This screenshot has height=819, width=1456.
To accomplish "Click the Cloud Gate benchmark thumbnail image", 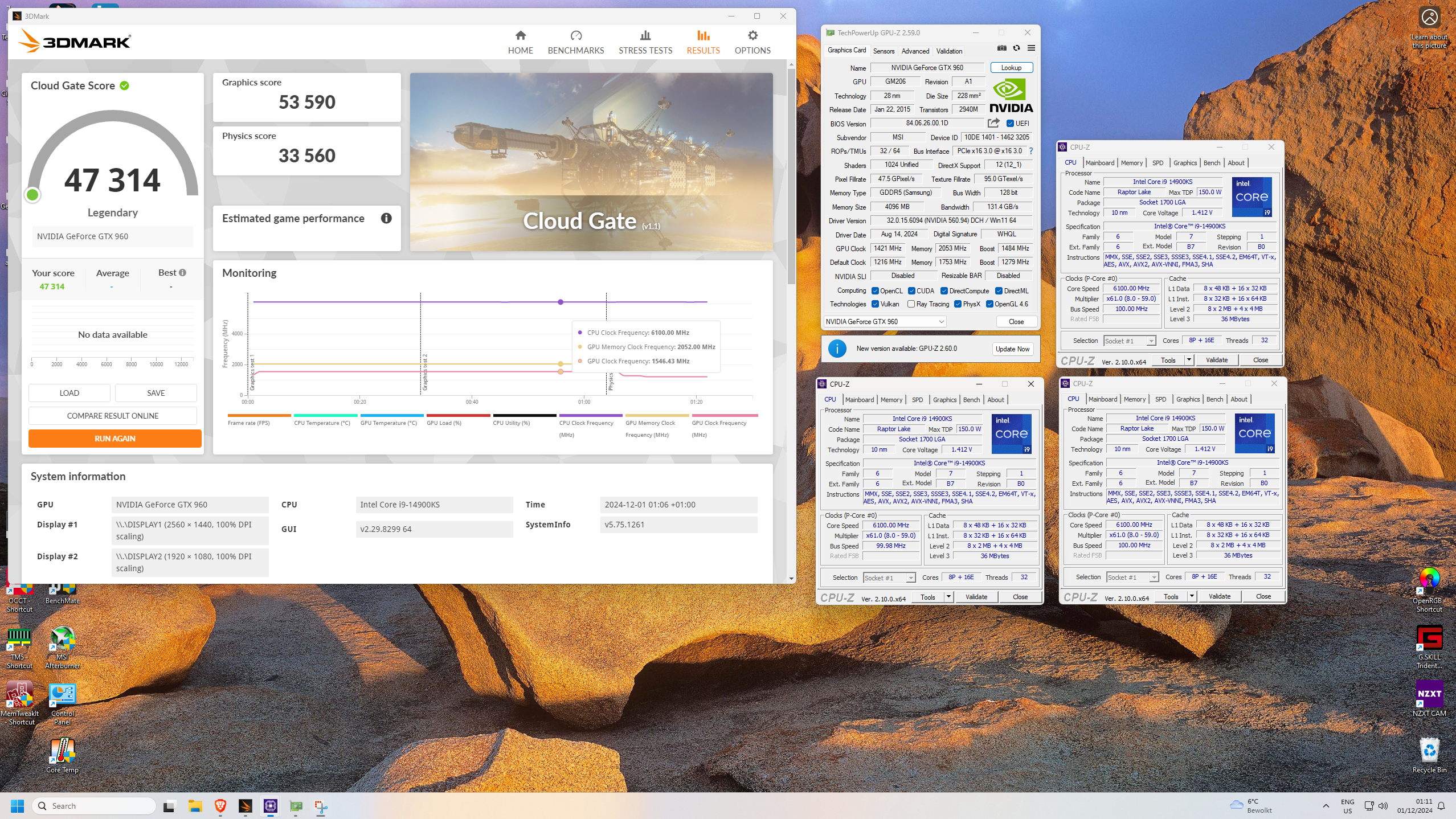I will pyautogui.click(x=591, y=162).
